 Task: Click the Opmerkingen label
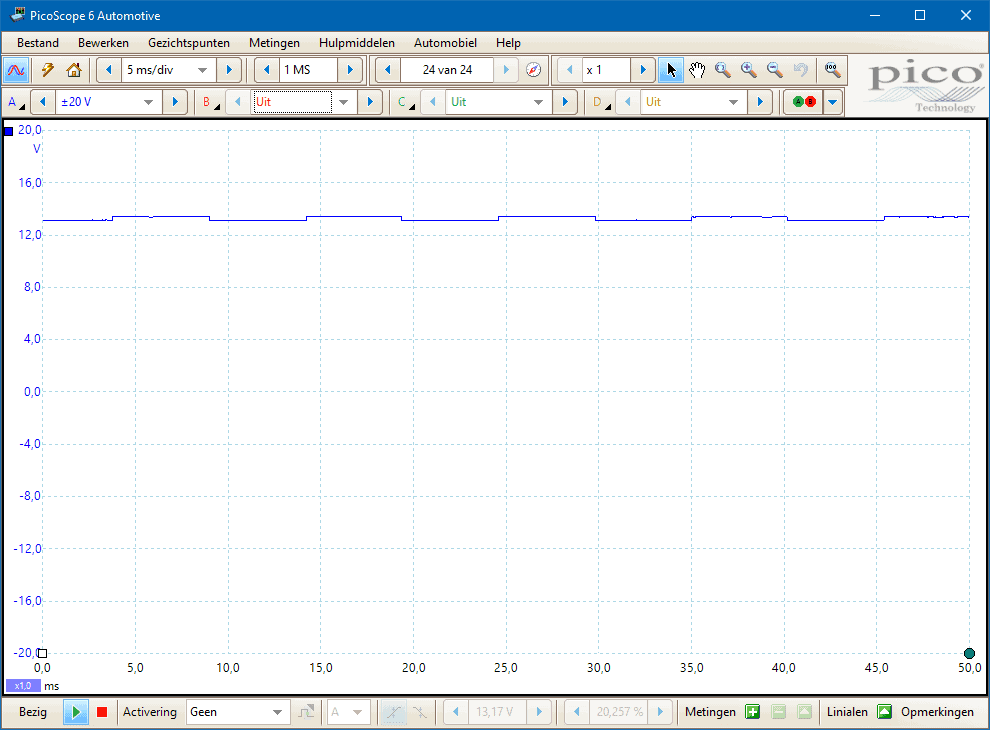(937, 712)
